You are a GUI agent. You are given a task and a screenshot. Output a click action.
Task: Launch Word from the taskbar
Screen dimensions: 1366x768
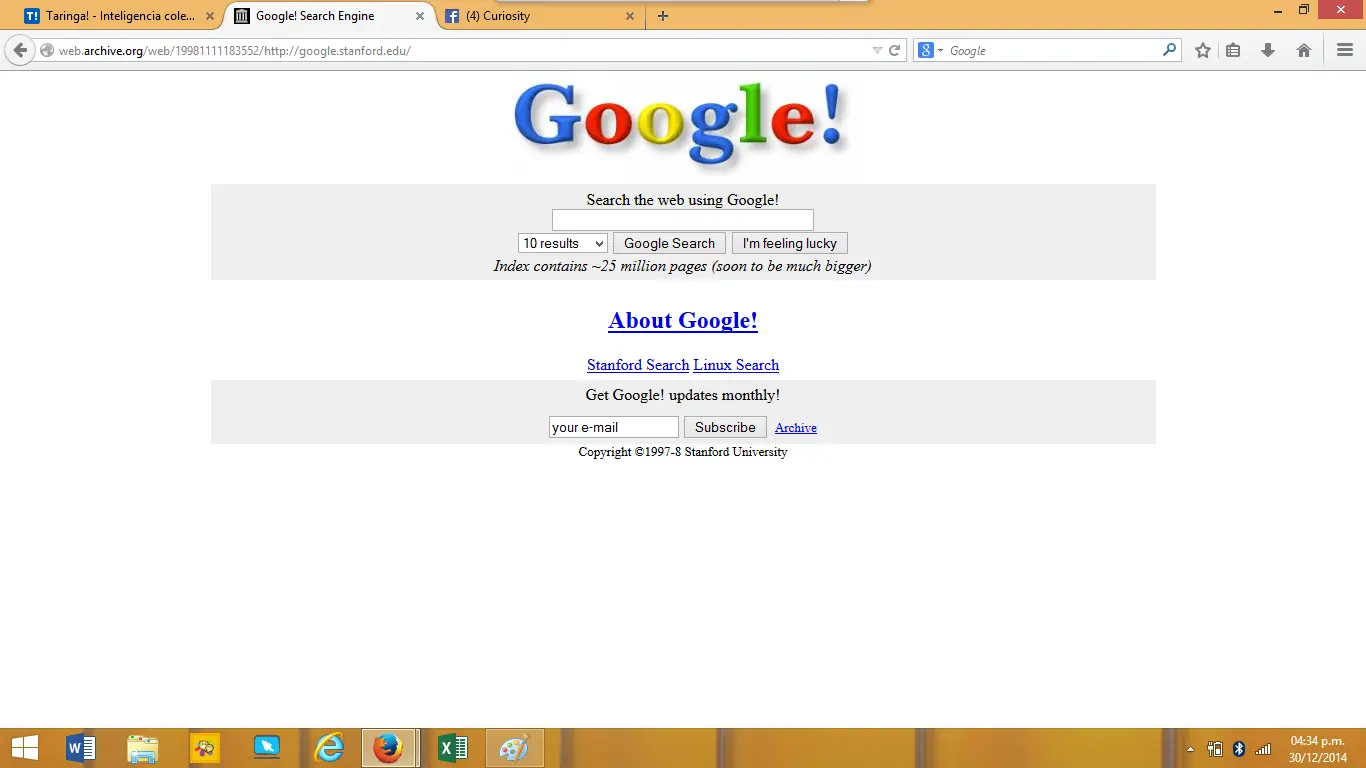coord(81,748)
